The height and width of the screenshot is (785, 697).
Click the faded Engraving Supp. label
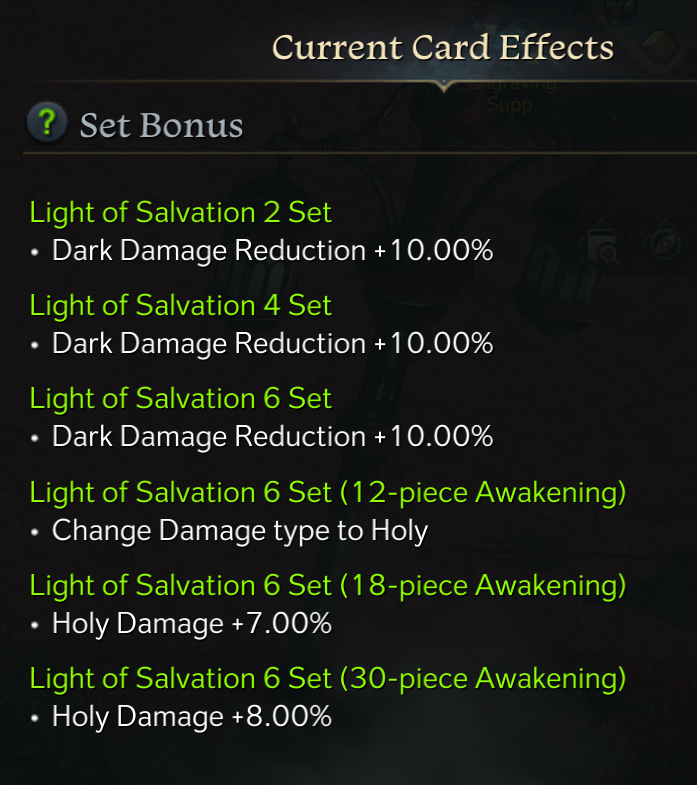516,94
